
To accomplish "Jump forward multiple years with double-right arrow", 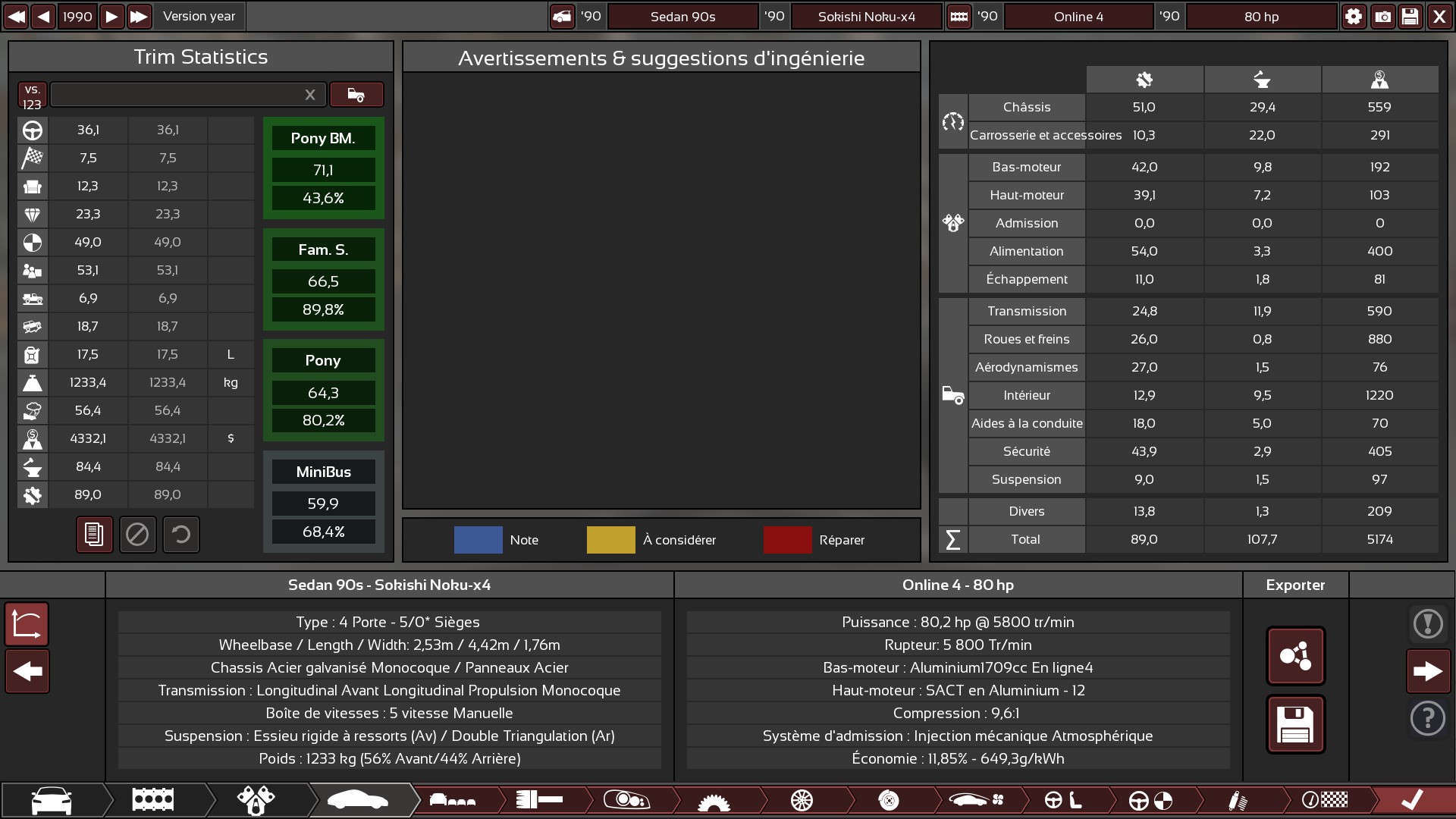I will pyautogui.click(x=139, y=16).
